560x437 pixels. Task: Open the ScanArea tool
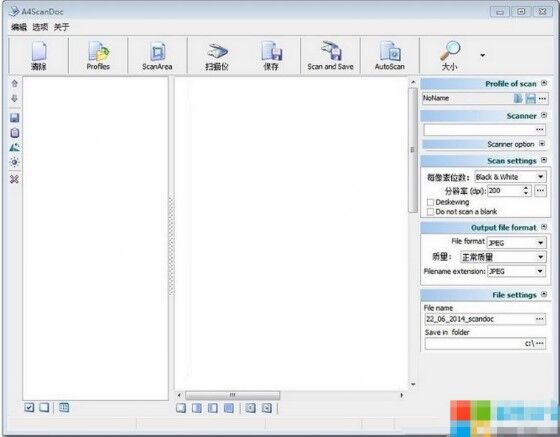(157, 55)
